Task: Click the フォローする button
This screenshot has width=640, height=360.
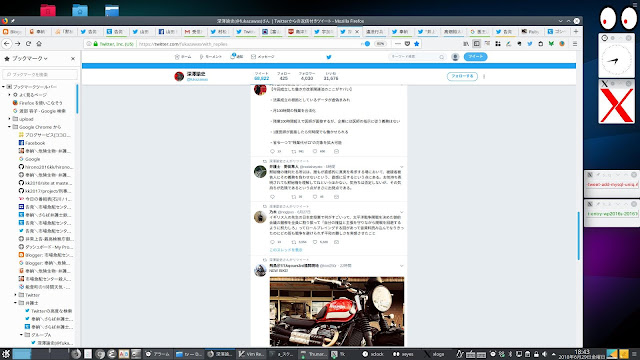Action: (x=462, y=76)
